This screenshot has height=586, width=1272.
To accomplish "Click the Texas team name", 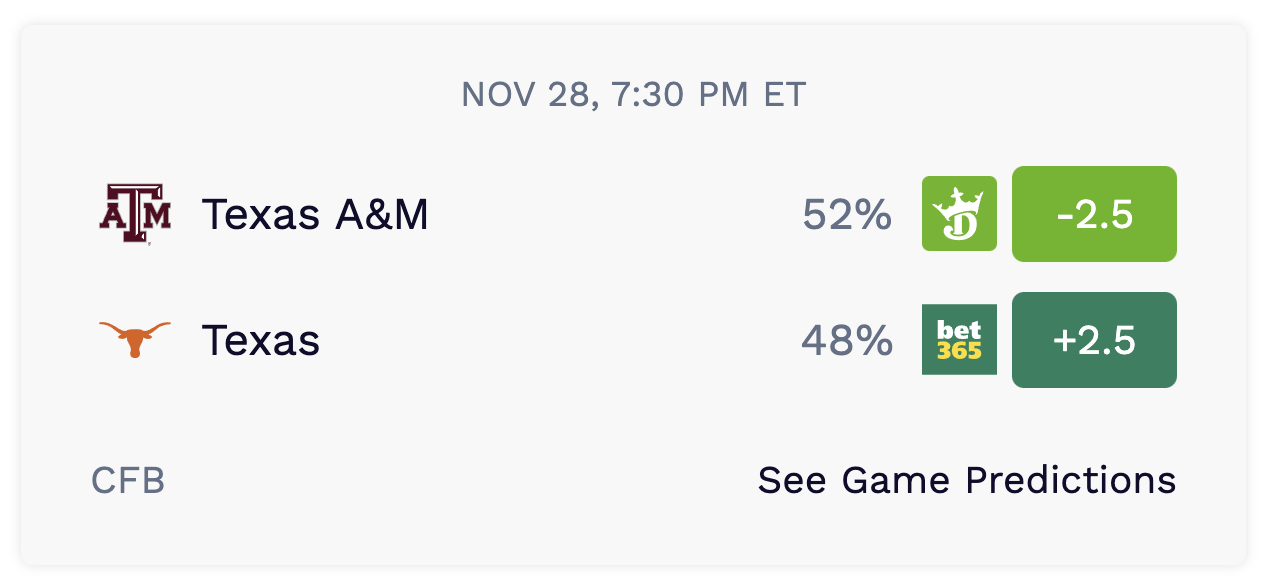I will point(261,340).
